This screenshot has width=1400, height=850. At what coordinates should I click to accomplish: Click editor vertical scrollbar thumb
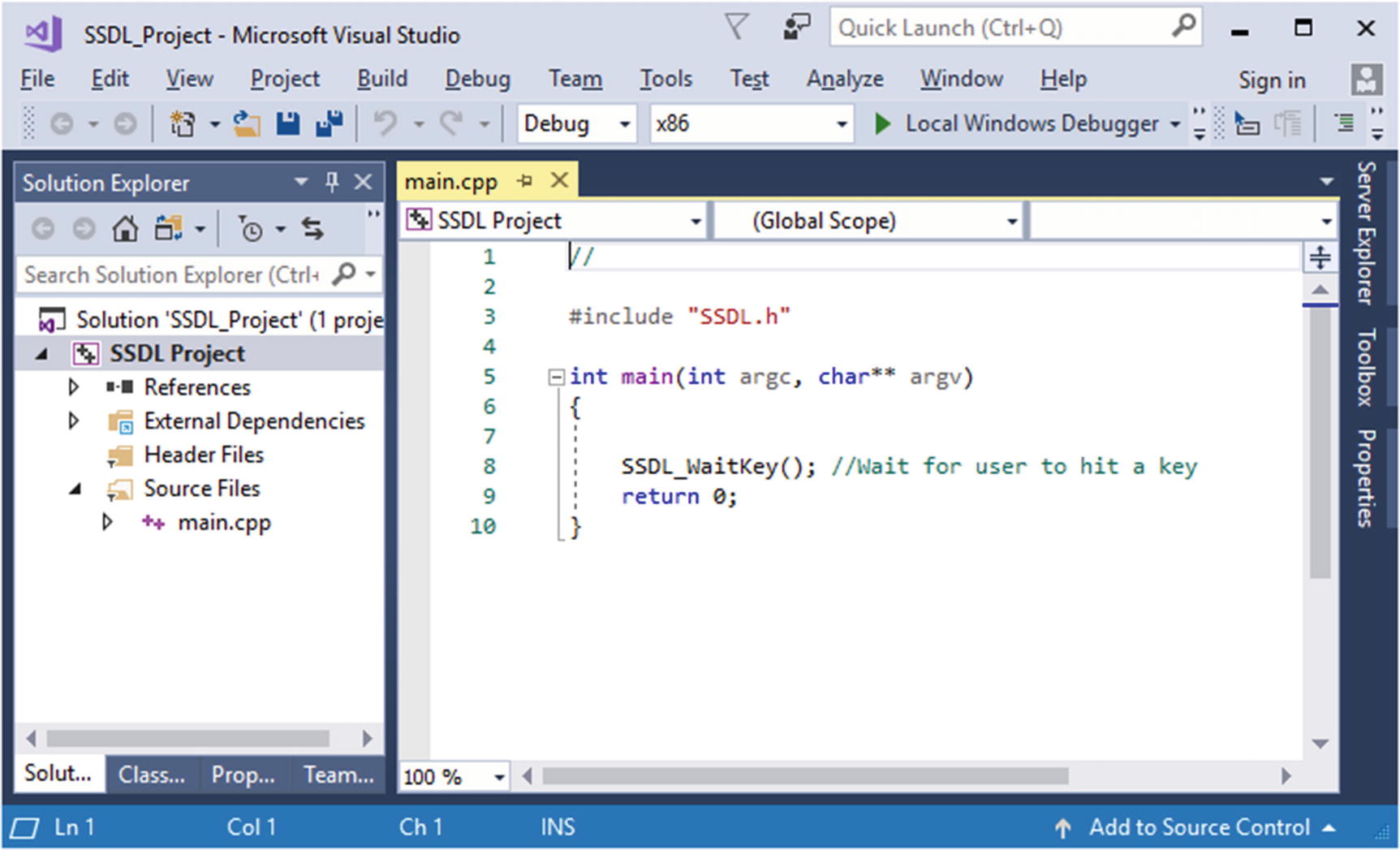click(1320, 442)
